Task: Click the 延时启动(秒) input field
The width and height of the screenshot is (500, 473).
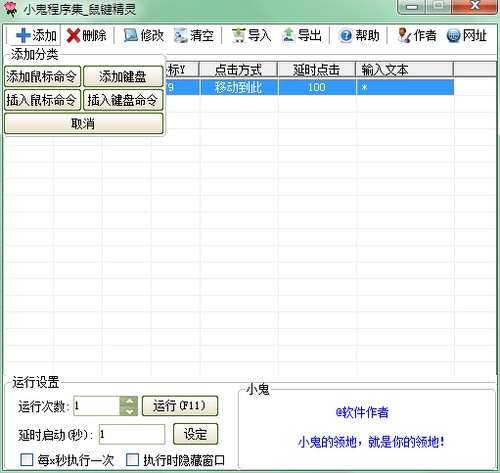Action: [132, 434]
